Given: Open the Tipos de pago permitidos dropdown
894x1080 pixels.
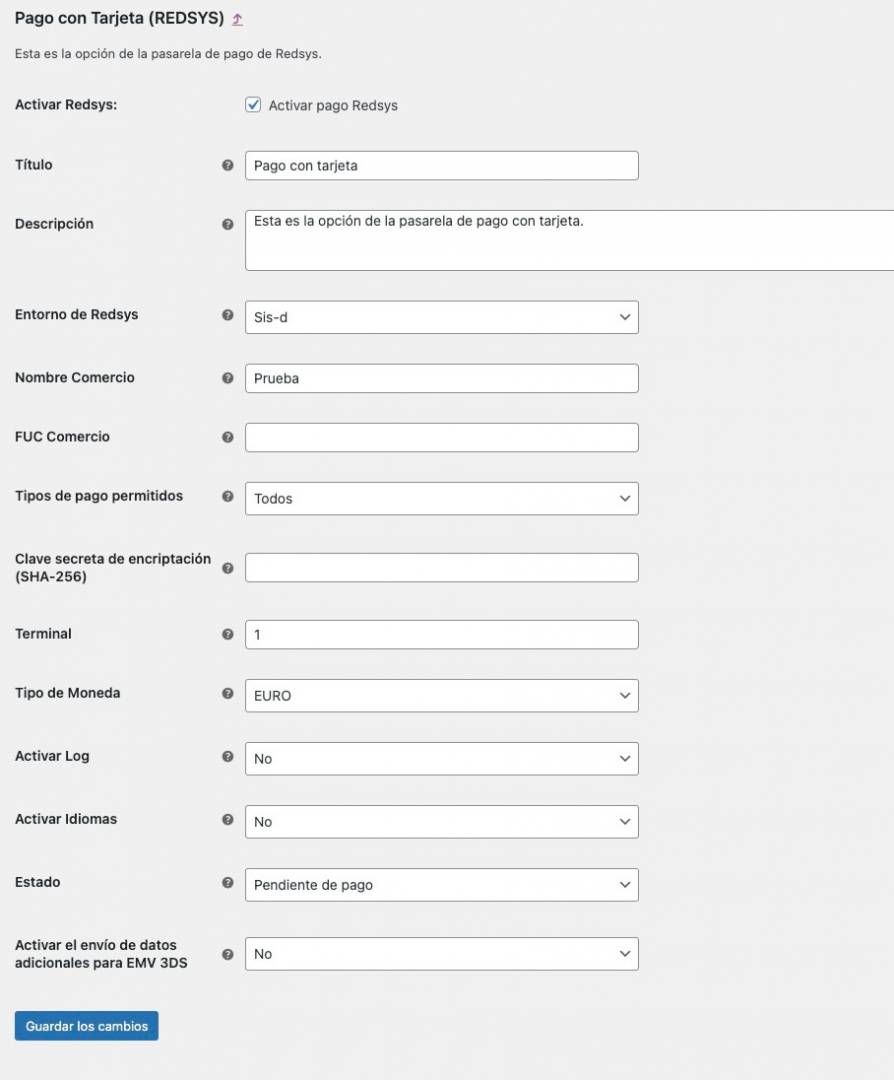Looking at the screenshot, I should [x=441, y=499].
